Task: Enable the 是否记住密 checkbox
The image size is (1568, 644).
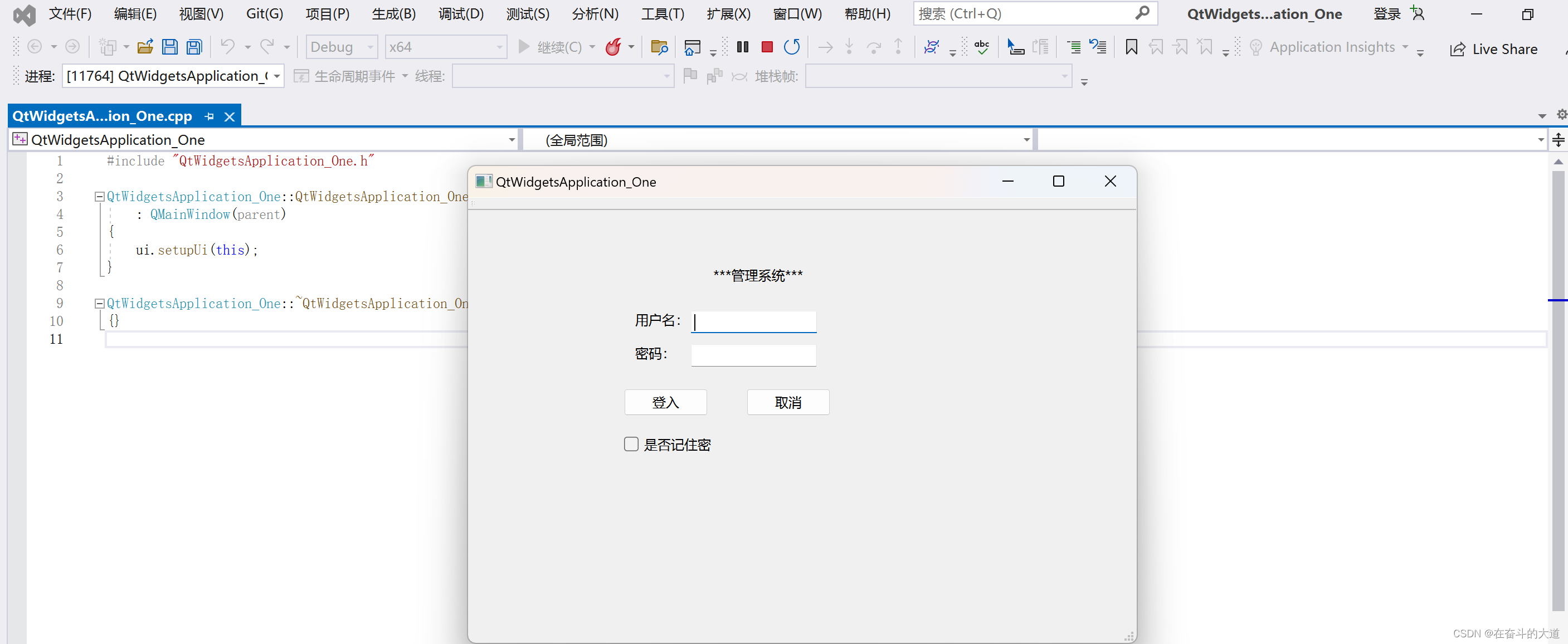Action: 631,445
